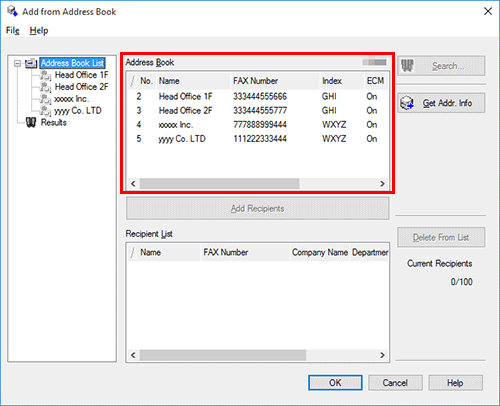This screenshot has height=406, width=500.
Task: Collapse the Address Book List tree node
Action: click(17, 63)
